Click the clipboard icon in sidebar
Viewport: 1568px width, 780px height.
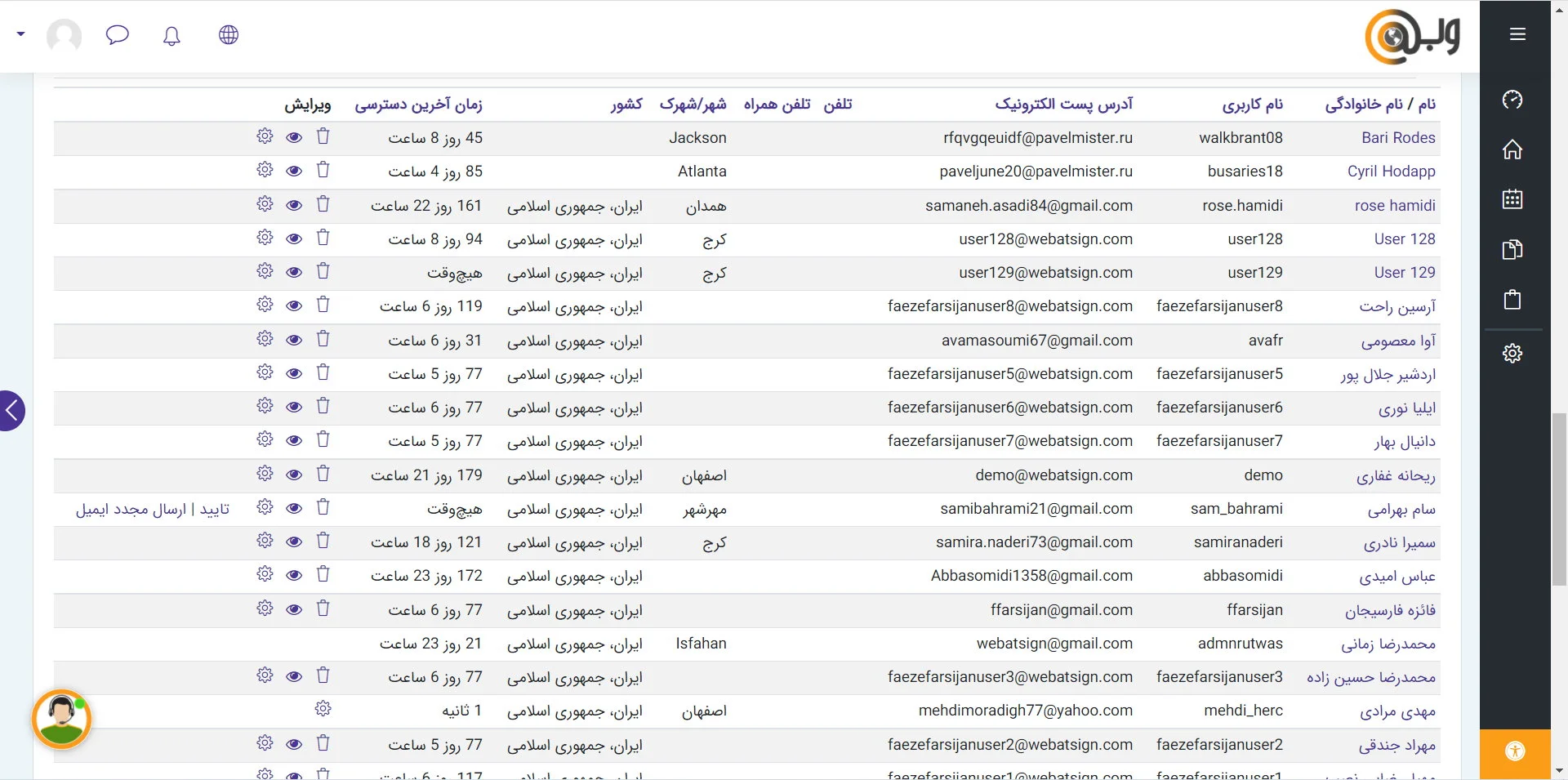pyautogui.click(x=1512, y=300)
